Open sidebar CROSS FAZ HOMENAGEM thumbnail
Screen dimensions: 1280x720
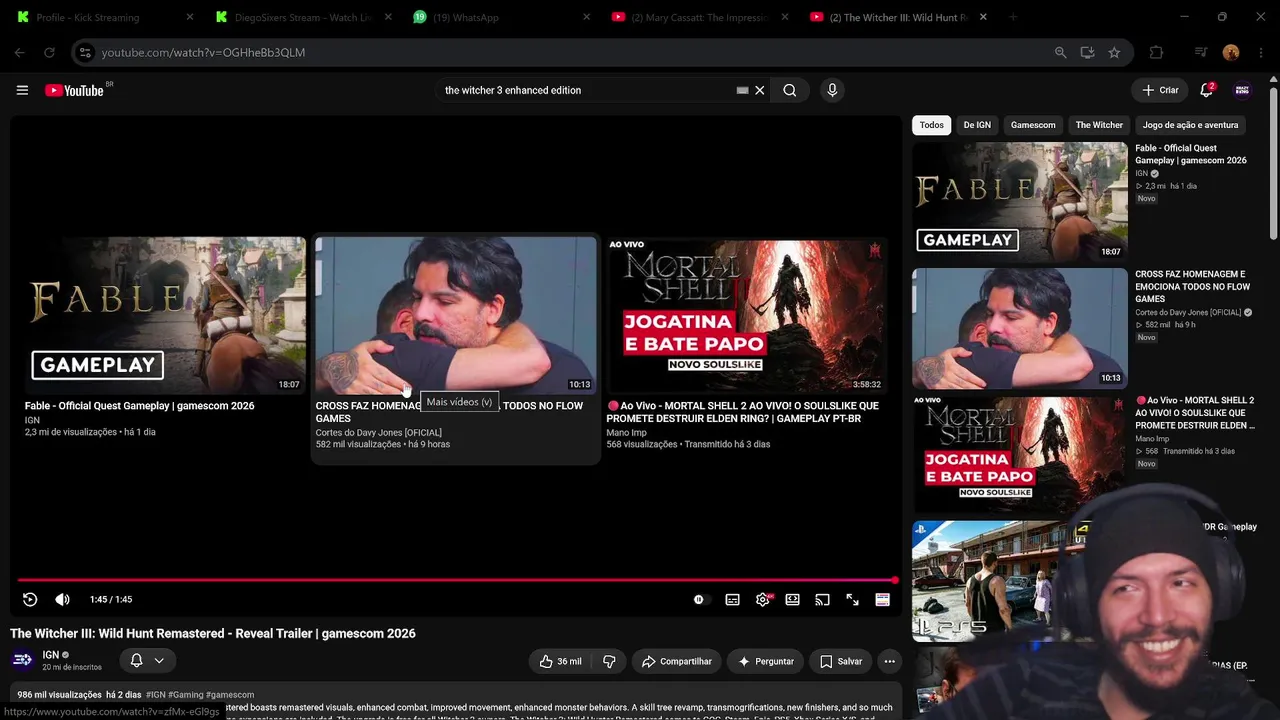point(1019,328)
